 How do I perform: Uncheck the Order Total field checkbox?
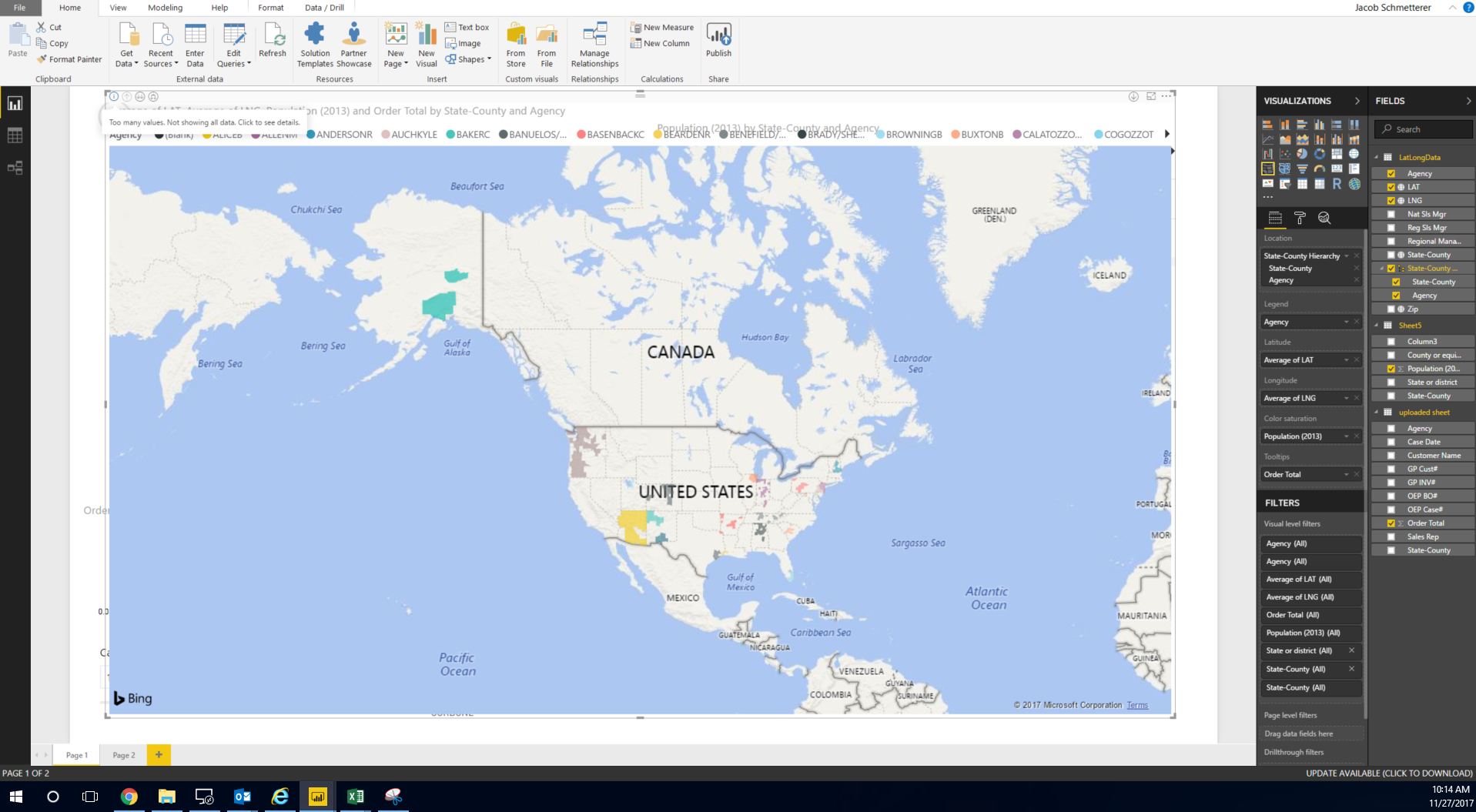[x=1391, y=523]
